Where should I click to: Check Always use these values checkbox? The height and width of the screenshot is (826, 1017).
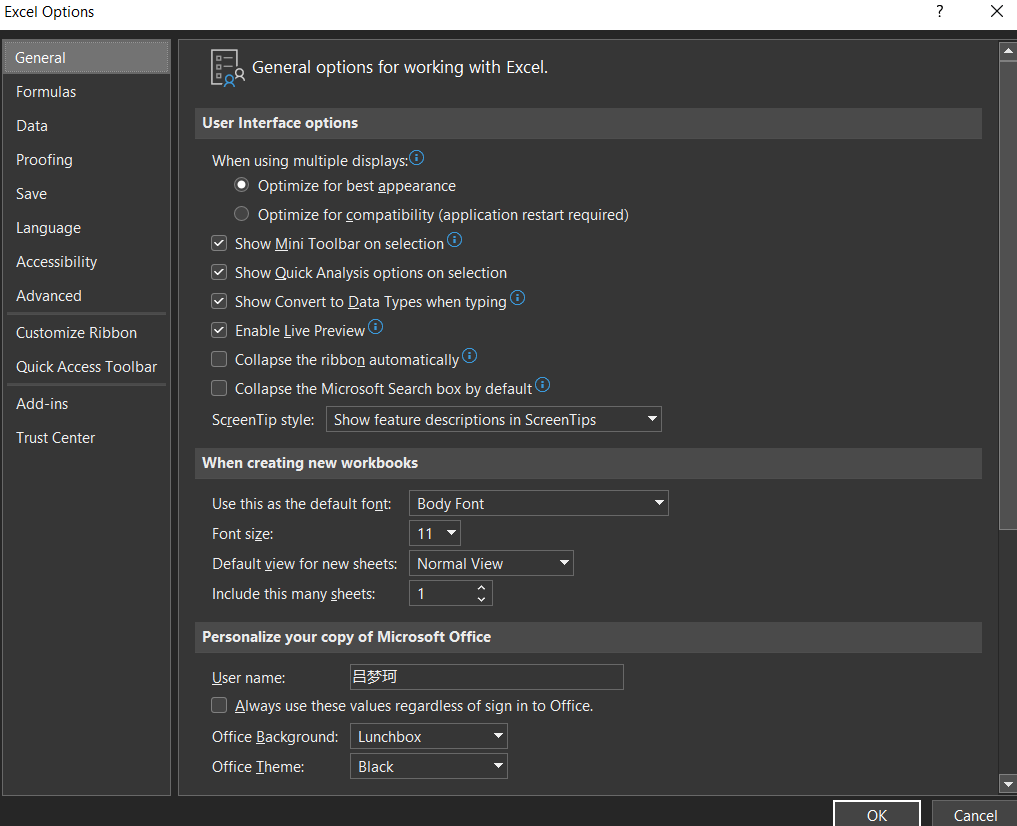click(219, 705)
